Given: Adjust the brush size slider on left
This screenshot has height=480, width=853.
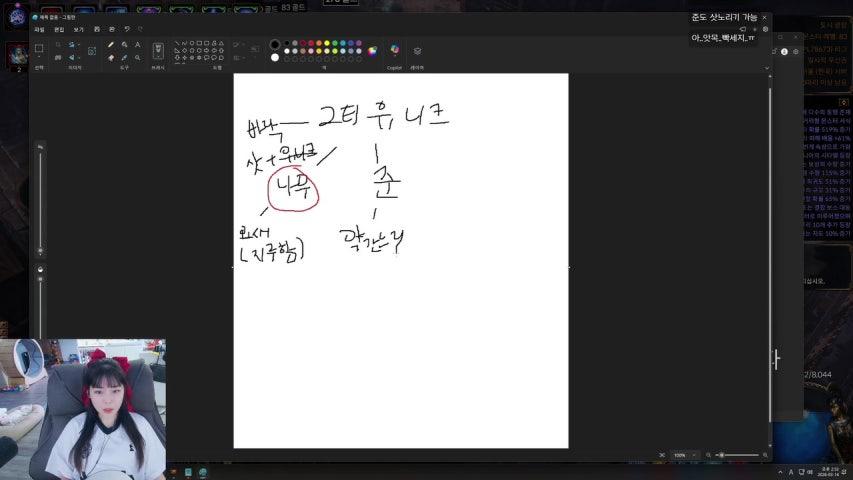Looking at the screenshot, I should click(40, 199).
